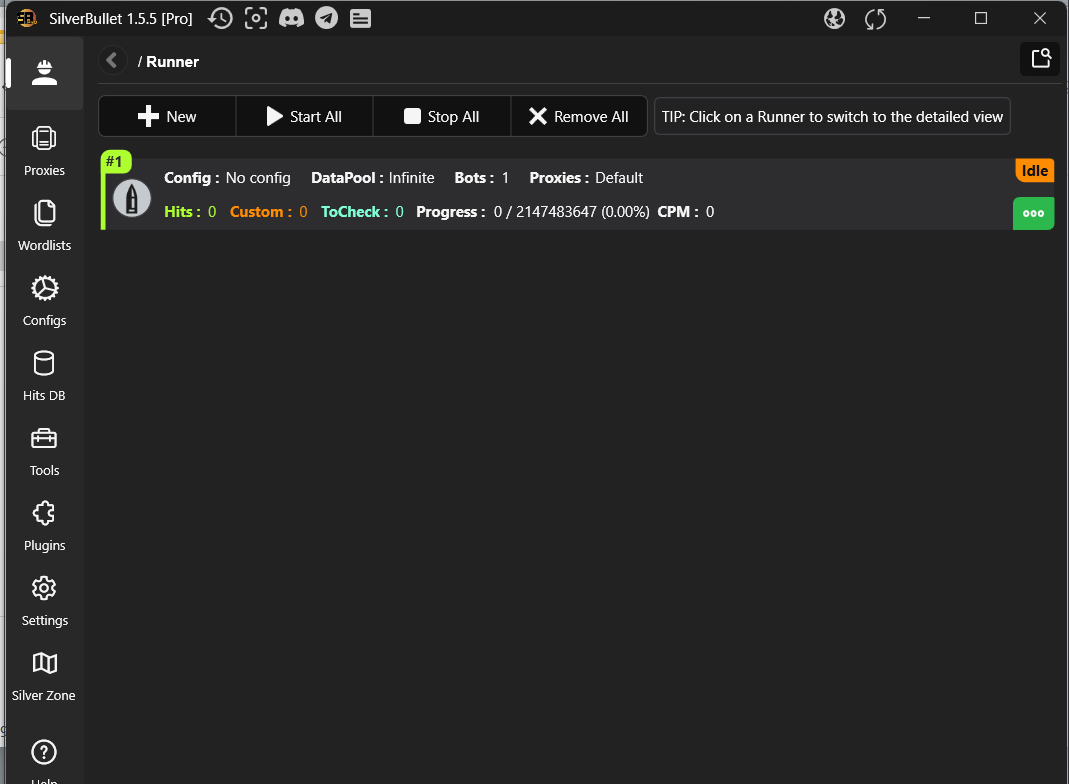Click the Discord icon in title bar

(291, 18)
